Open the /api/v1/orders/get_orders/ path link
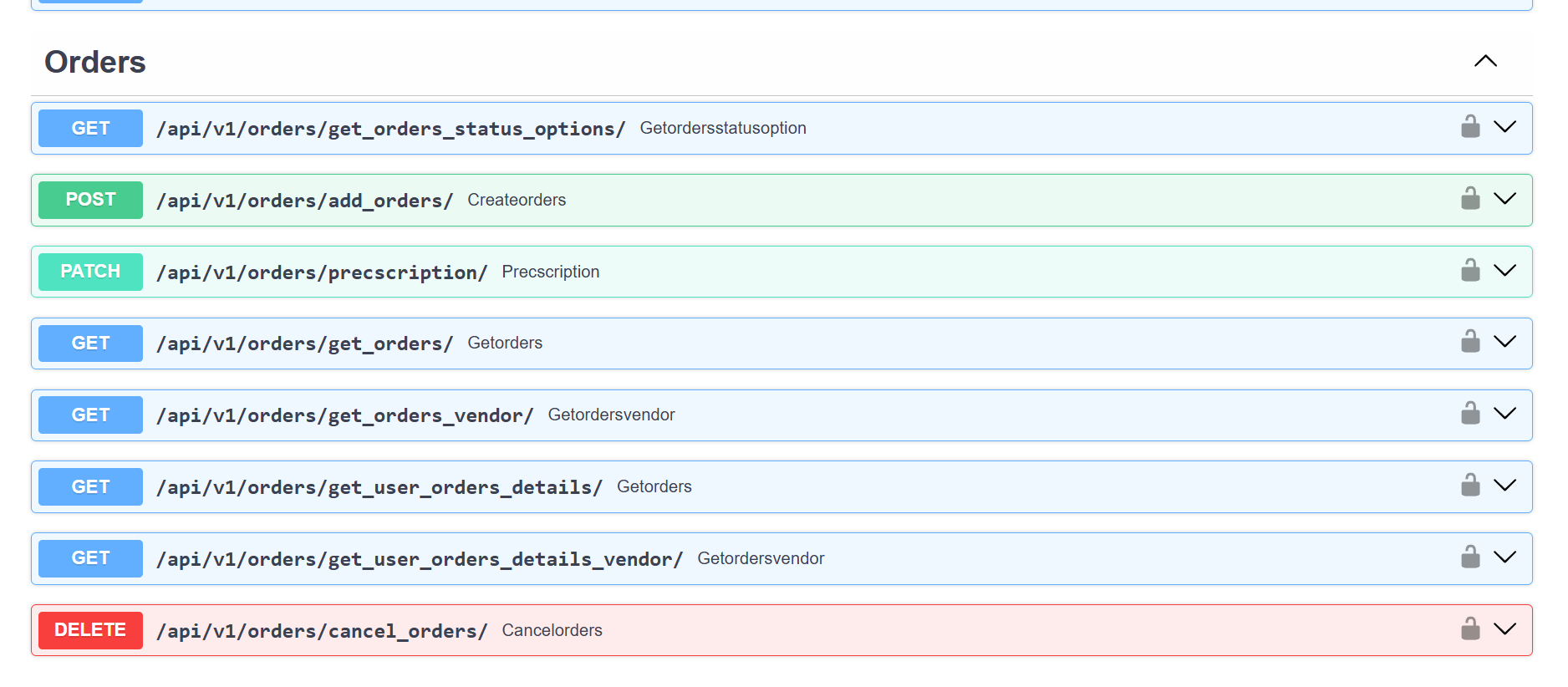The height and width of the screenshot is (687, 1568). (x=304, y=343)
